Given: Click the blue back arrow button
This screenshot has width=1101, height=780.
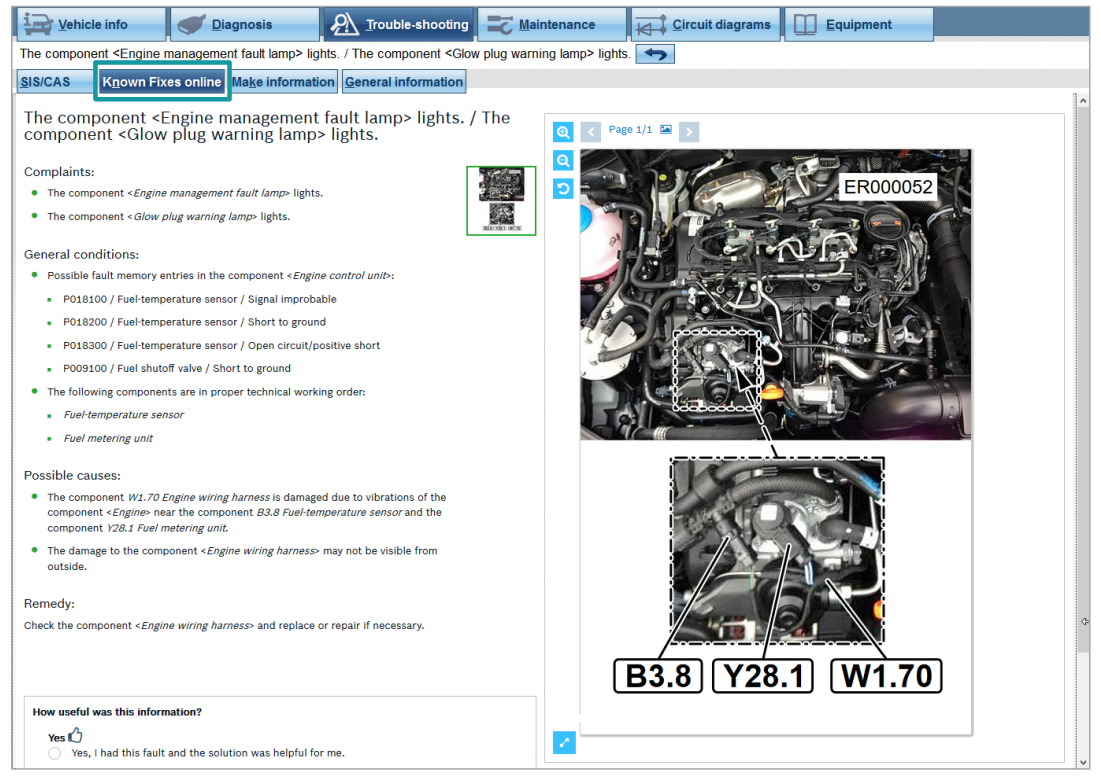Looking at the screenshot, I should 655,54.
